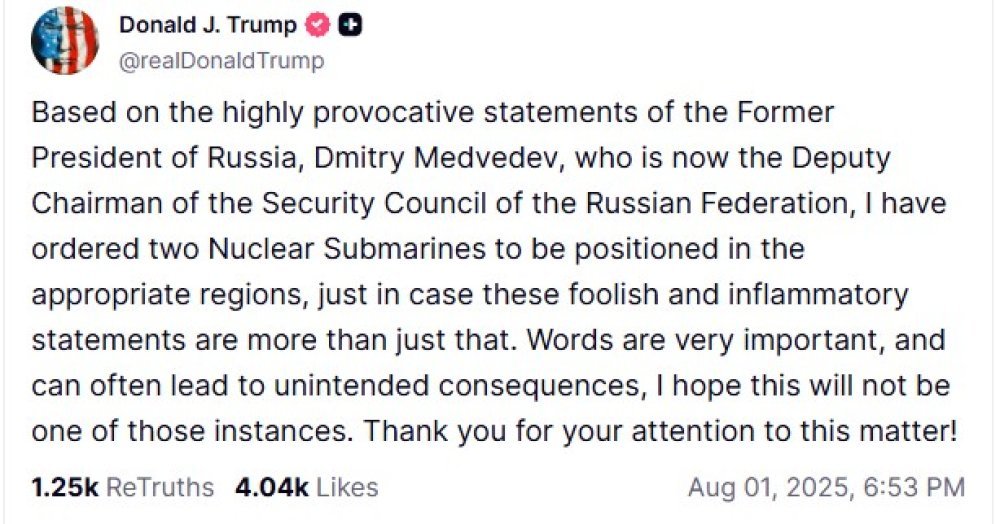Viewport: 1000px width, 524px height.
Task: View the 4.04k Likes count
Action: click(272, 488)
